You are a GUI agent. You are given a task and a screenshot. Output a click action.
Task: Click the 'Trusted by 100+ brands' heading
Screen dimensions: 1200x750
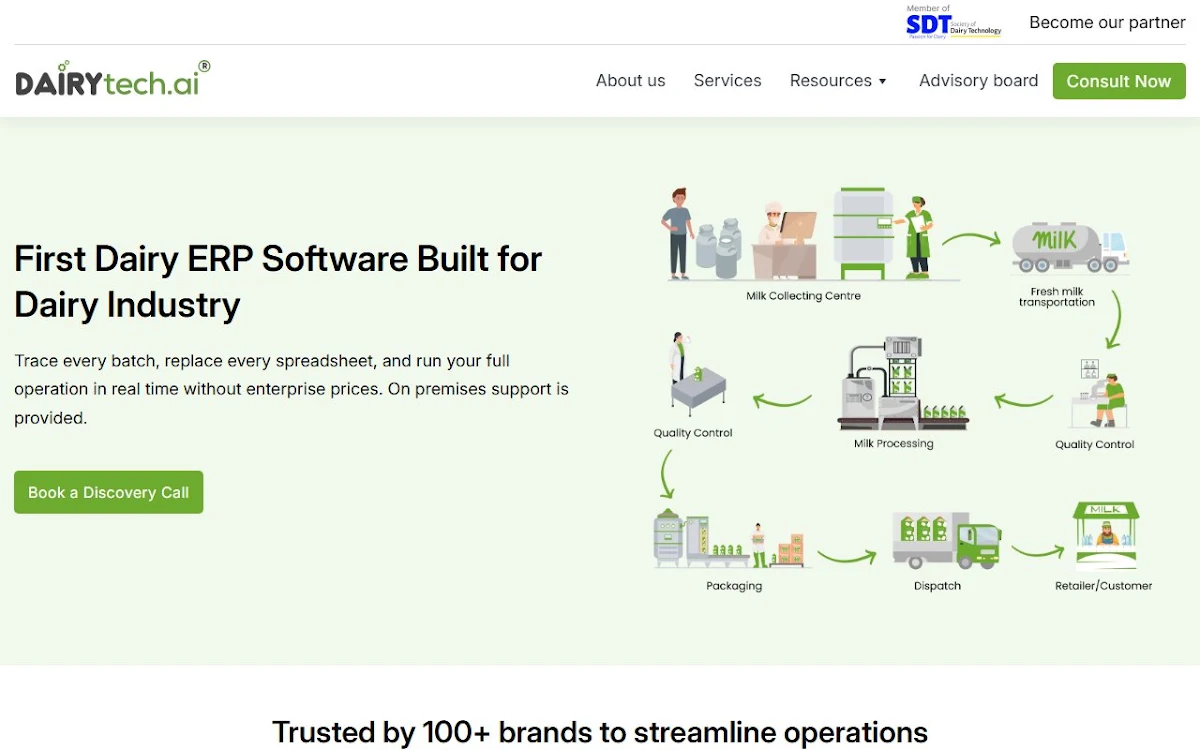point(600,732)
